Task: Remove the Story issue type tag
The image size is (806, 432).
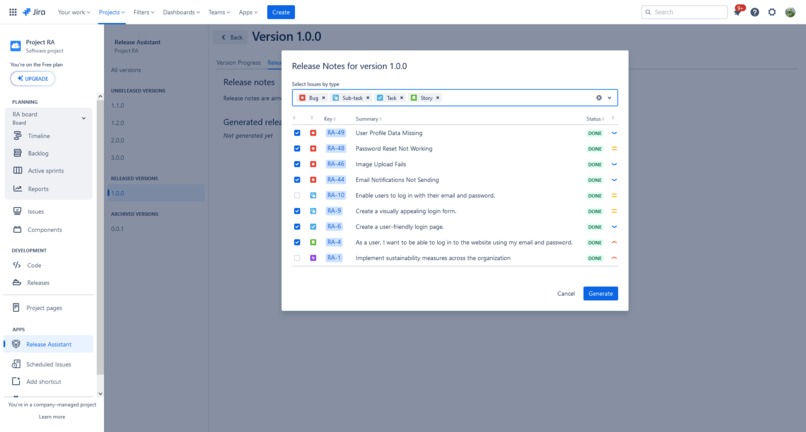Action: [437, 98]
